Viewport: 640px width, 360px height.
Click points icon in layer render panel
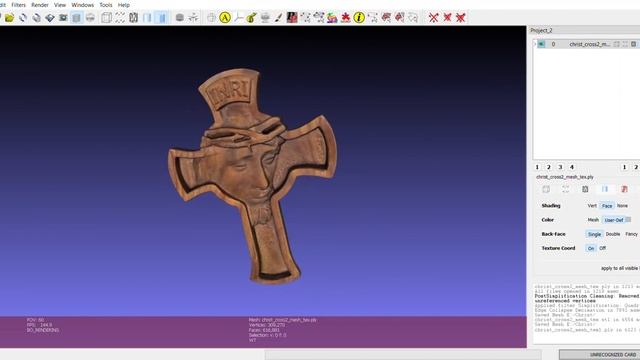(566, 189)
